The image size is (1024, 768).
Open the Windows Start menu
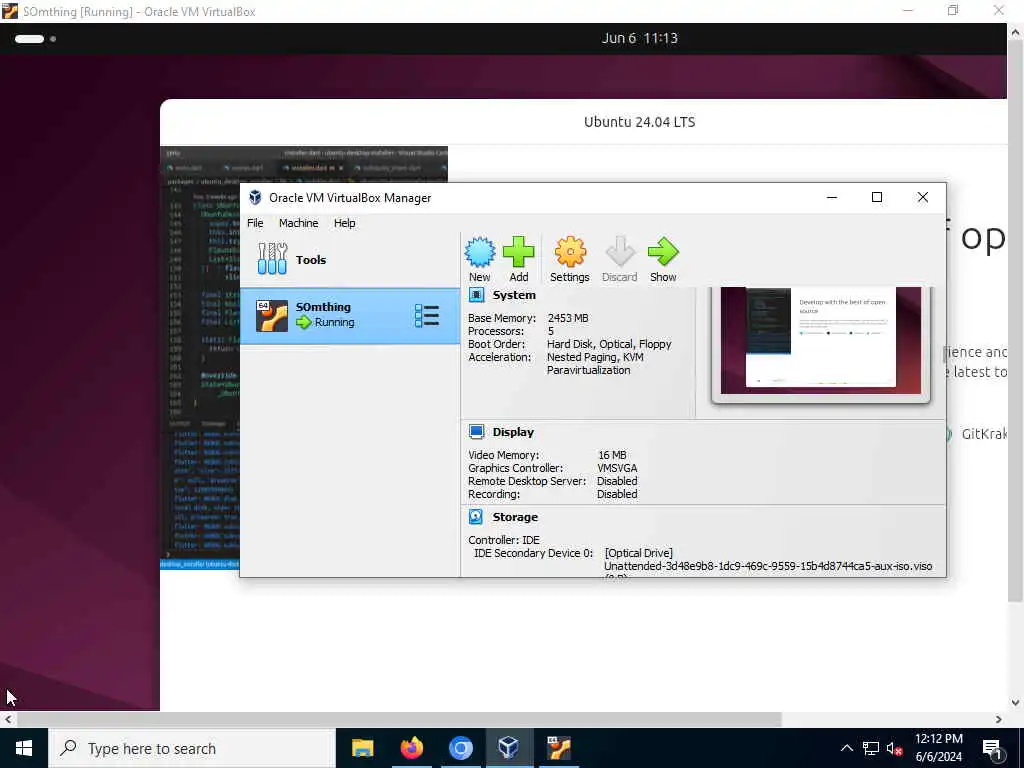[x=24, y=748]
